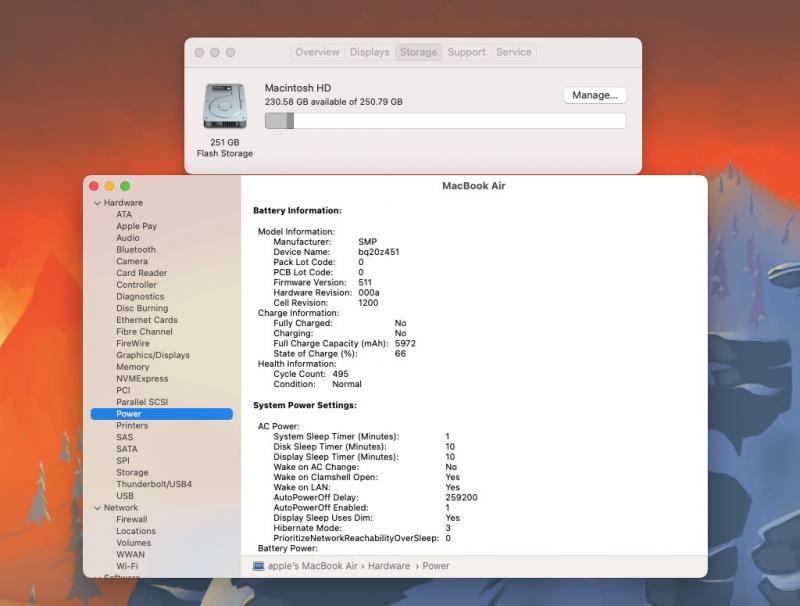Image resolution: width=800 pixels, height=606 pixels.
Task: Select Firewall under Network
Action: click(131, 519)
